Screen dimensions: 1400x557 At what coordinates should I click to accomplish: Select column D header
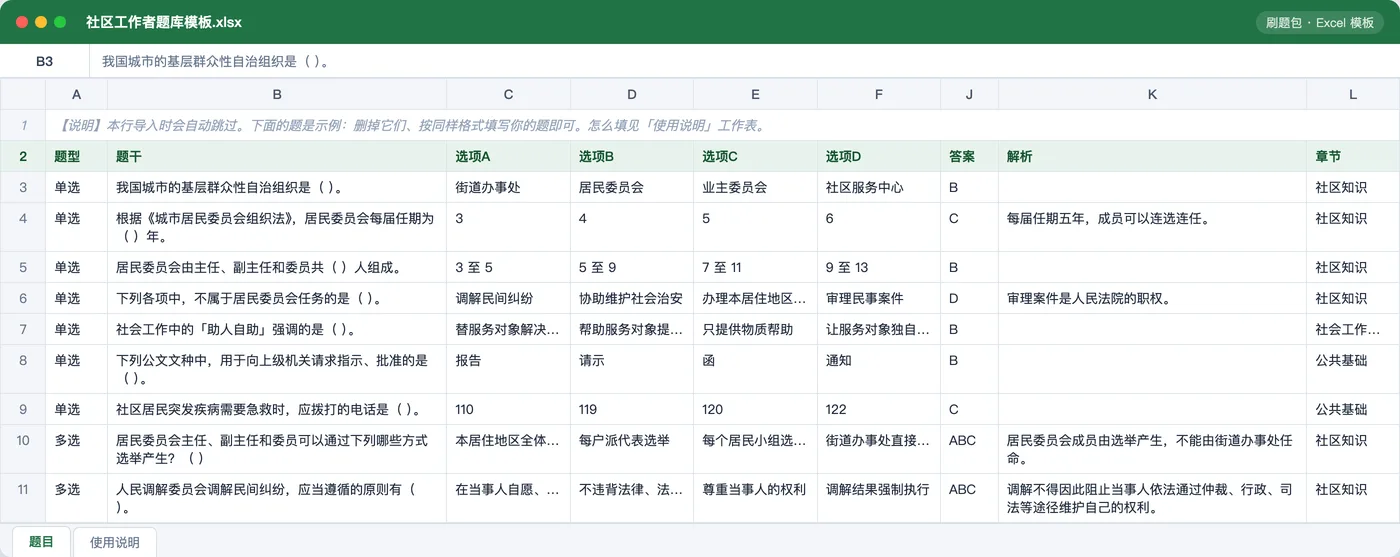[x=632, y=94]
